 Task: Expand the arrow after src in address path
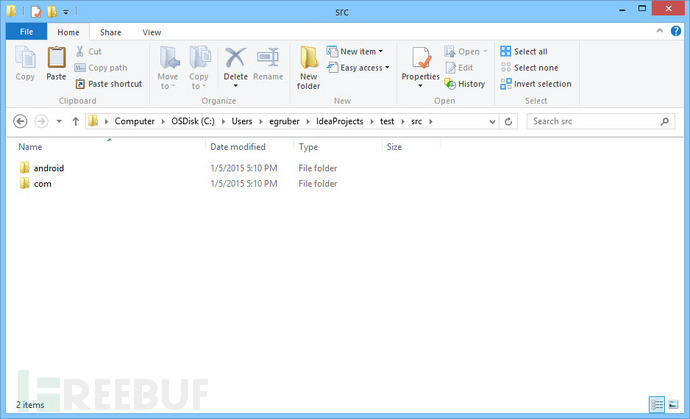431,121
